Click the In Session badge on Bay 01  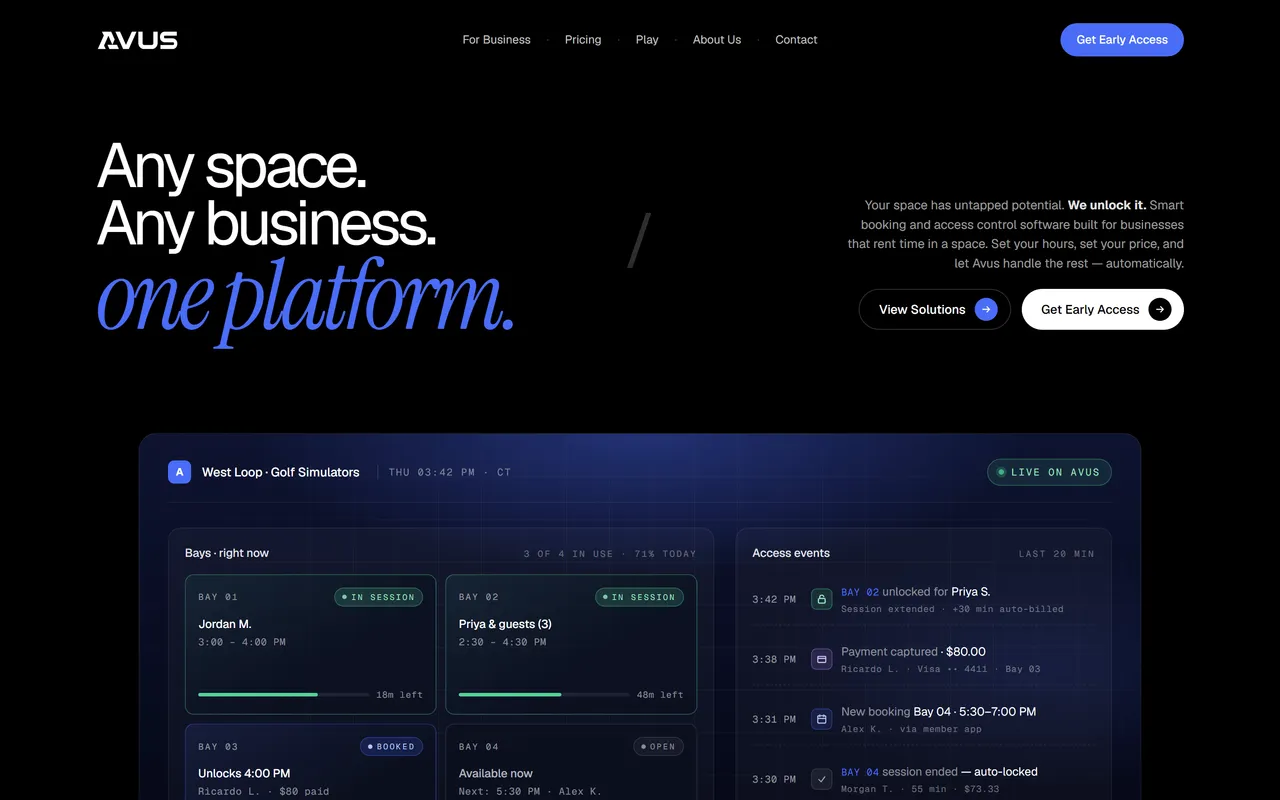[379, 597]
